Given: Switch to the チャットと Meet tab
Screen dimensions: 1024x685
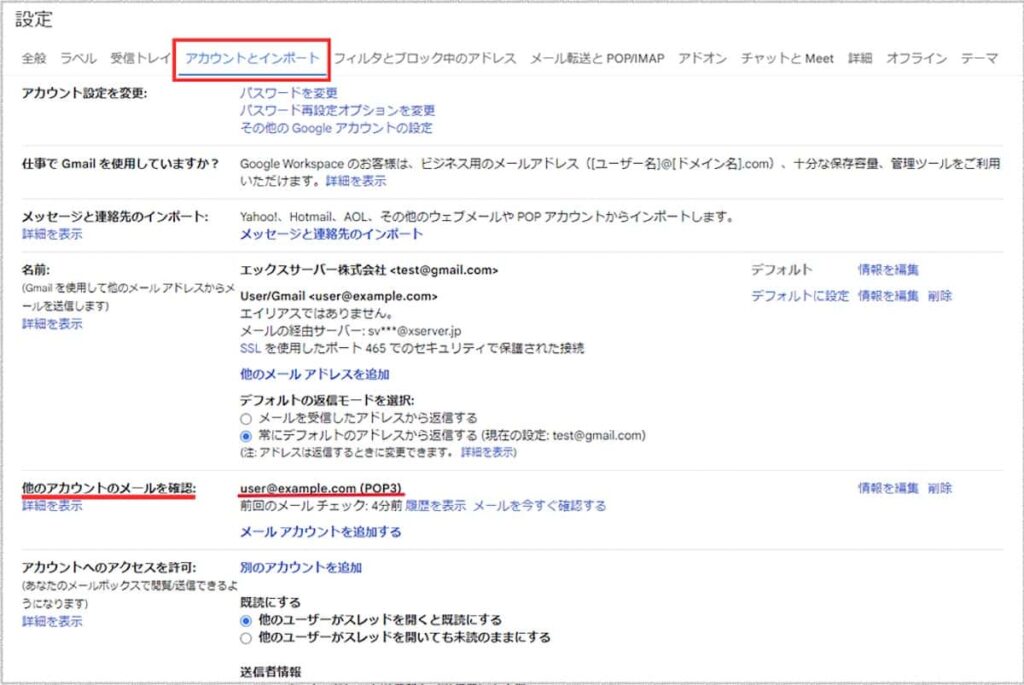Looking at the screenshot, I should tap(786, 58).
